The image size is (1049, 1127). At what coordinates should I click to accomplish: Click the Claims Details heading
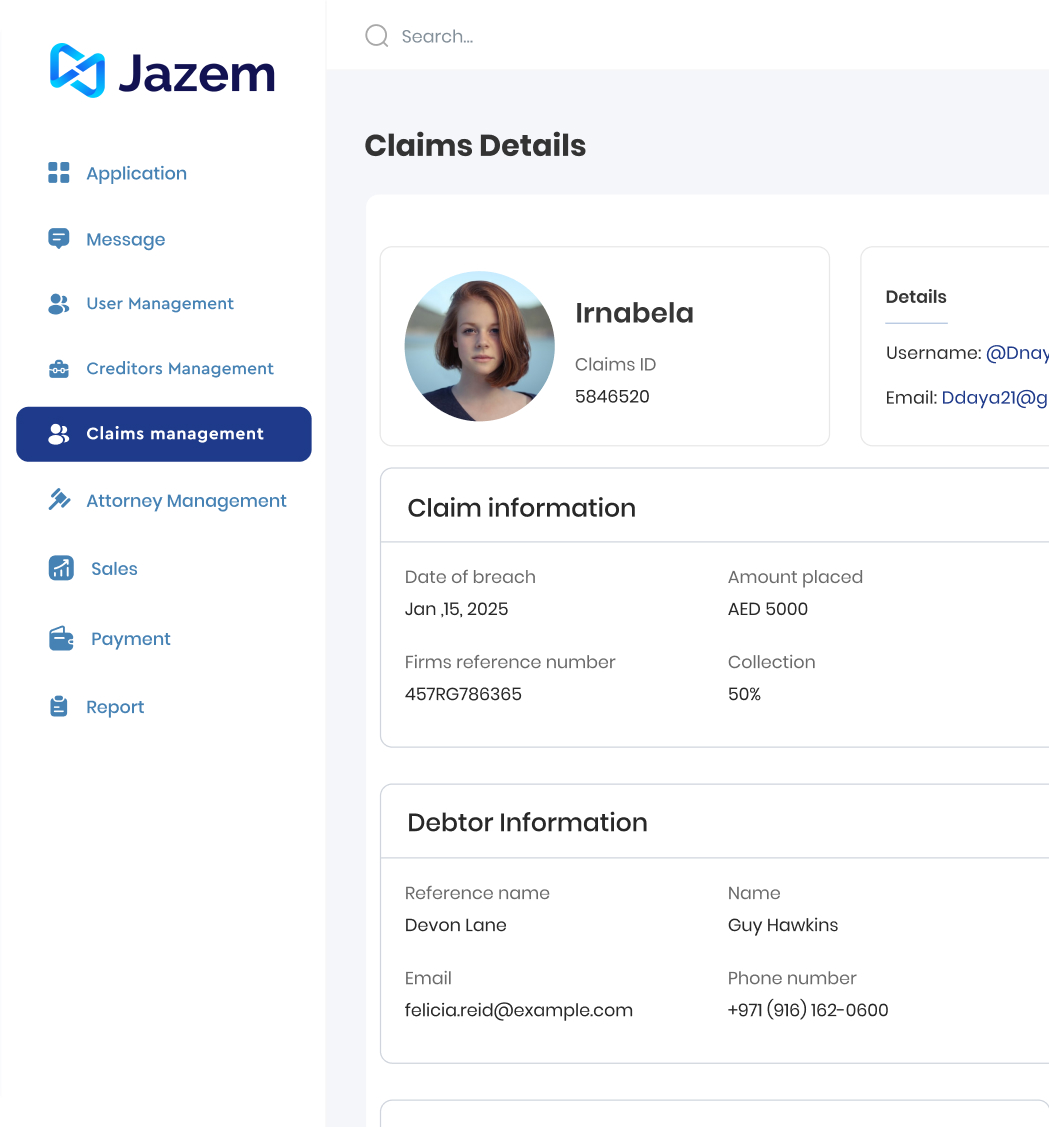pyautogui.click(x=475, y=145)
